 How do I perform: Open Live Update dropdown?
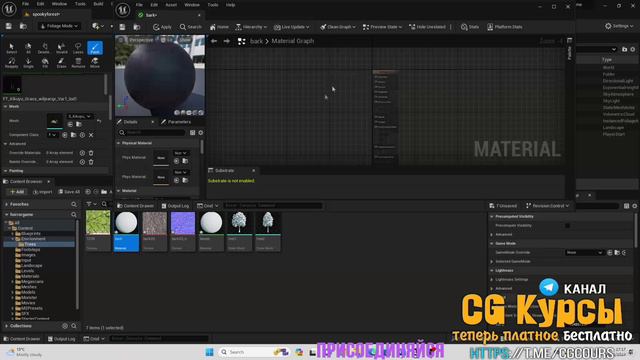[x=291, y=27]
